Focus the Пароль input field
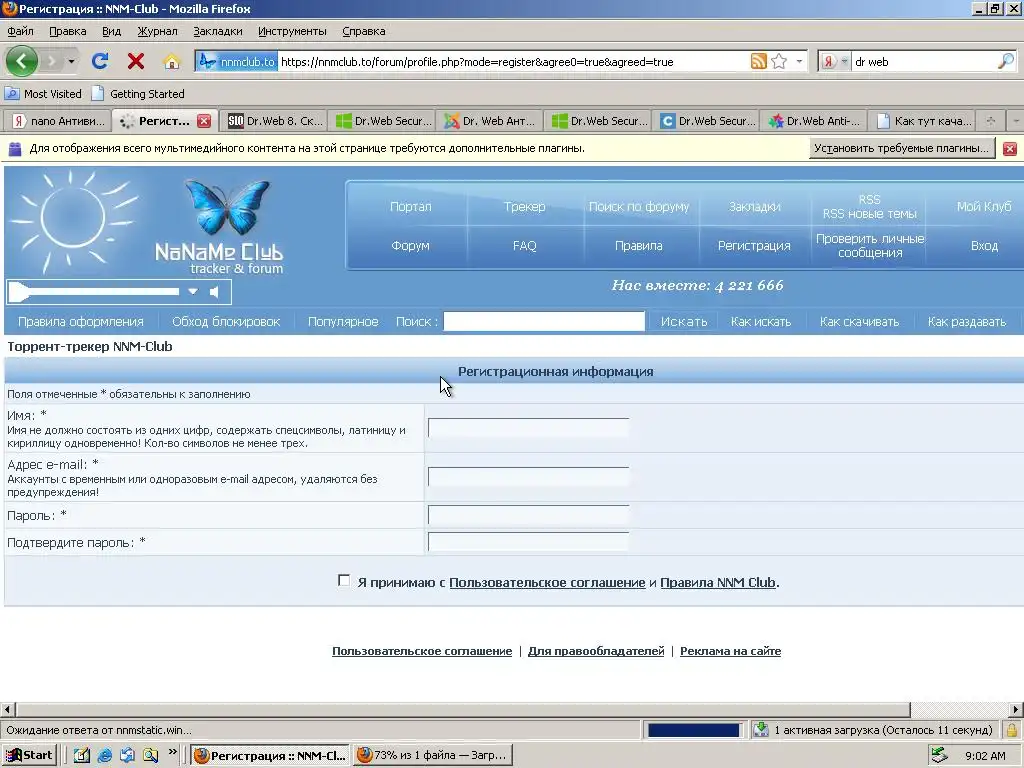Image resolution: width=1024 pixels, height=768 pixels. pos(528,515)
